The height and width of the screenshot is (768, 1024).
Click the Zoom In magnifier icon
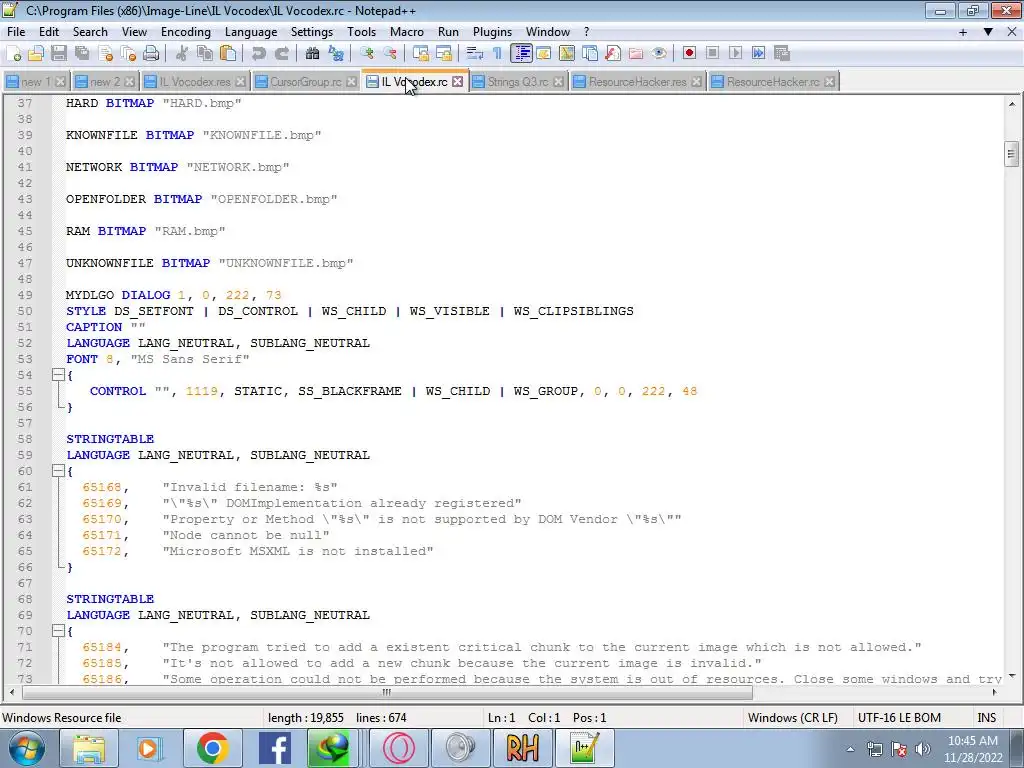coord(367,54)
